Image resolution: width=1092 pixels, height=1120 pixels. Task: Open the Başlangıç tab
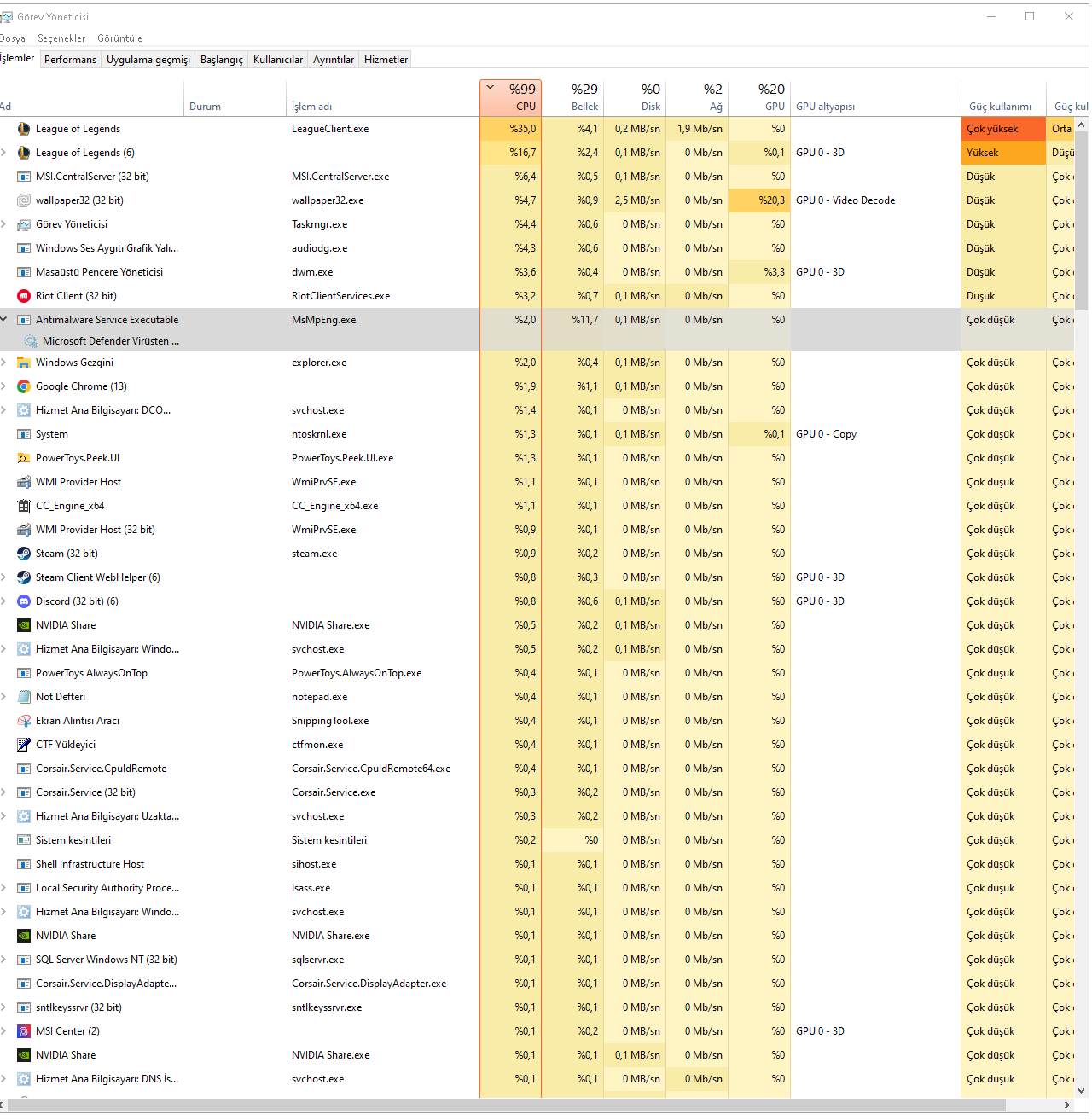(x=222, y=60)
